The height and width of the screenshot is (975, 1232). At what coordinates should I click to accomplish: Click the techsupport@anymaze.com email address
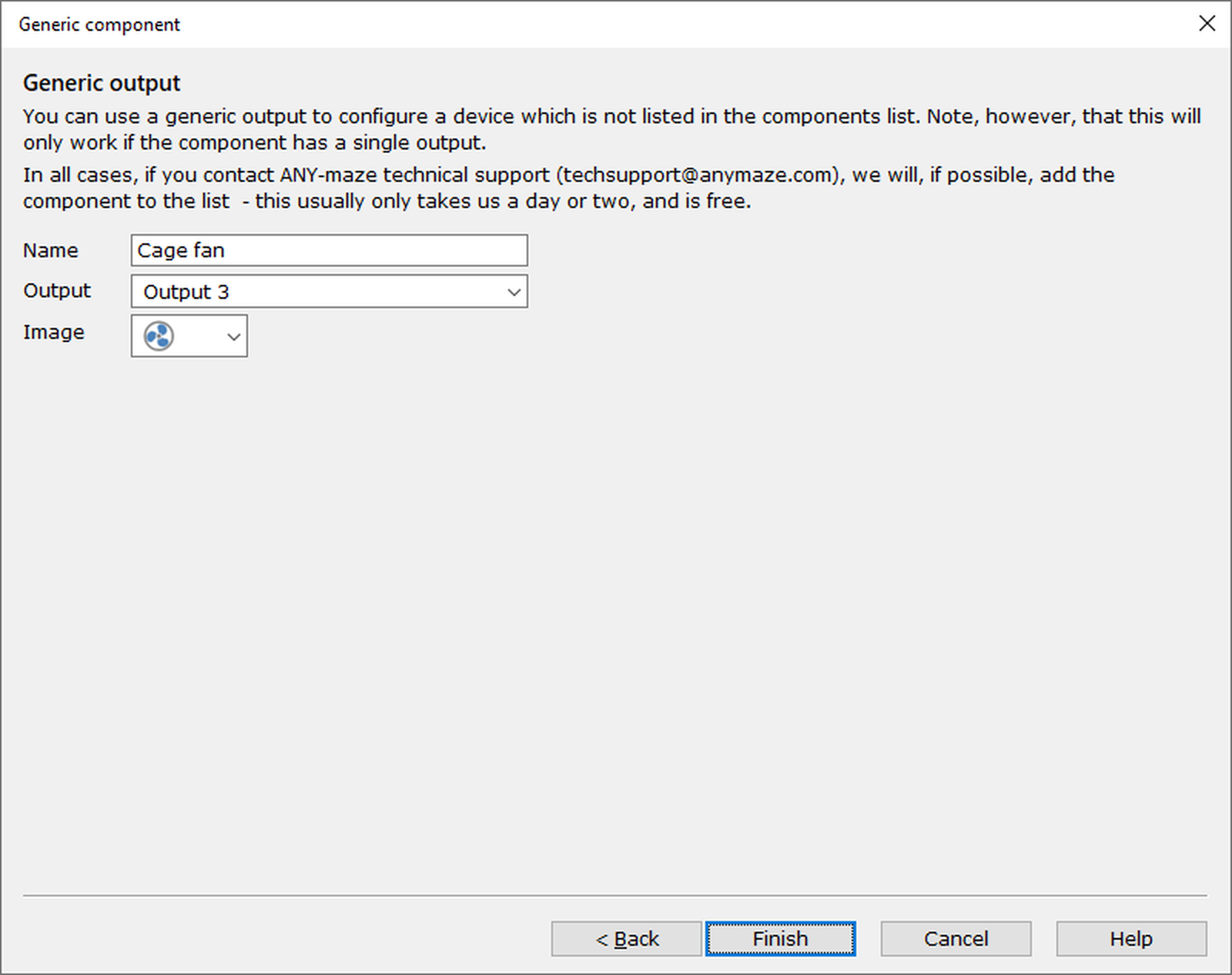(x=698, y=175)
